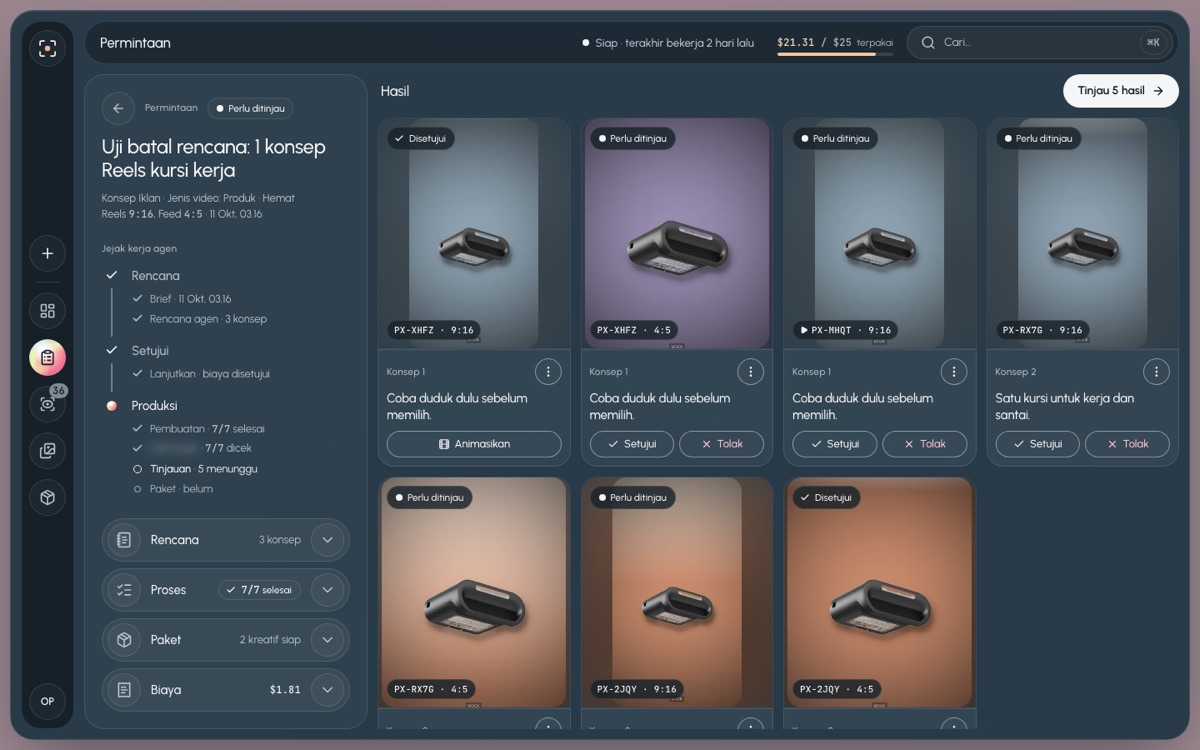Screen dimensions: 1200x750
Task: Expand the Rencana section chevron
Action: click(327, 540)
